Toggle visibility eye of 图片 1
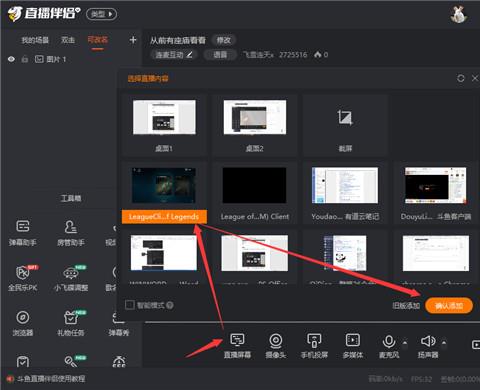The image size is (480, 390). (11, 59)
